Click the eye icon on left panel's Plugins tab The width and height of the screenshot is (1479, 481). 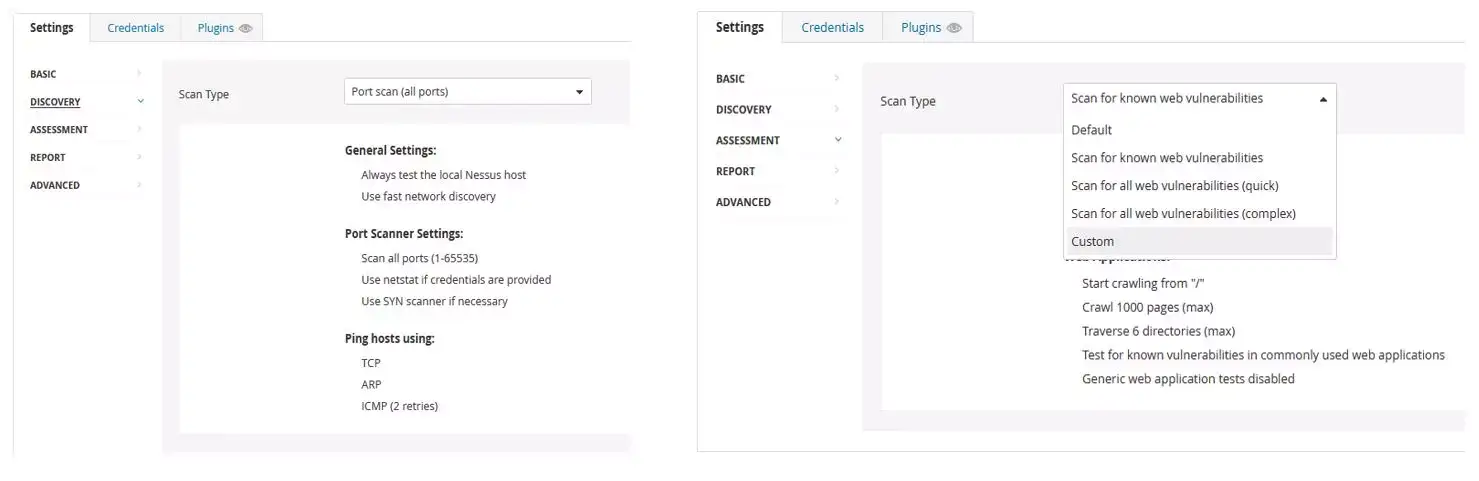pos(246,28)
